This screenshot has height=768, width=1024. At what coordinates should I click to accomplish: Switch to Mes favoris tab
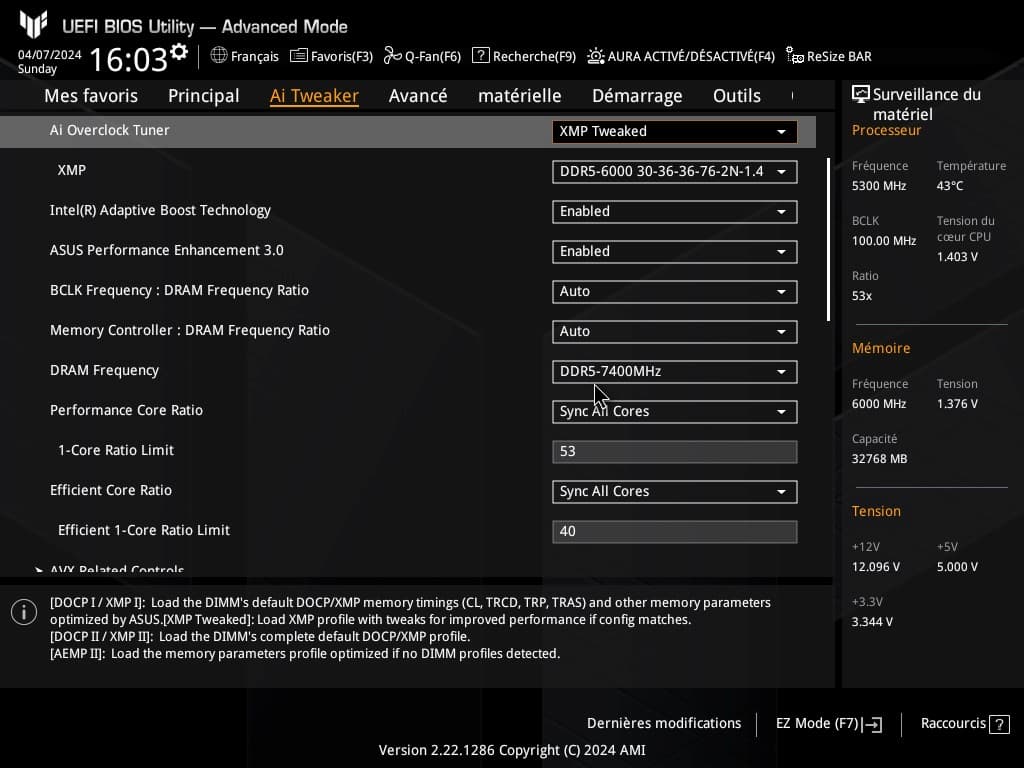click(x=91, y=96)
